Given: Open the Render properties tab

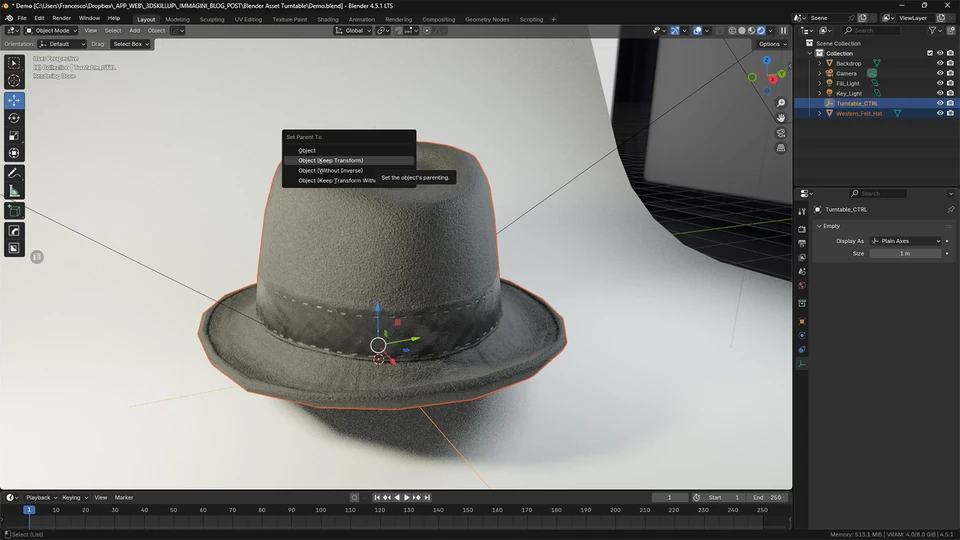Looking at the screenshot, I should pyautogui.click(x=802, y=229).
